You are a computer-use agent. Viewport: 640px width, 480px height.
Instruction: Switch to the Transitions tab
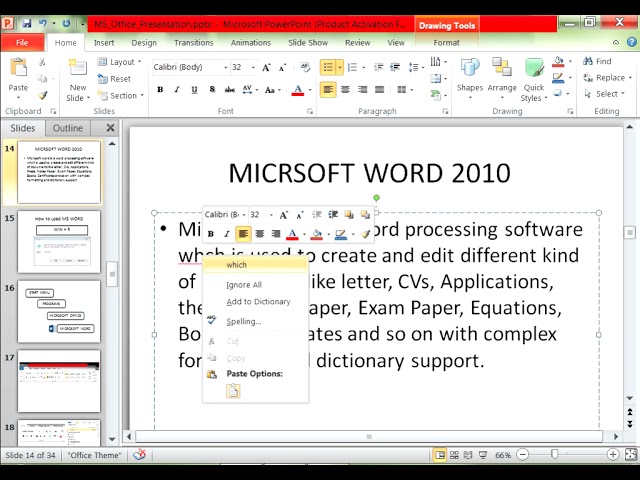tap(193, 42)
